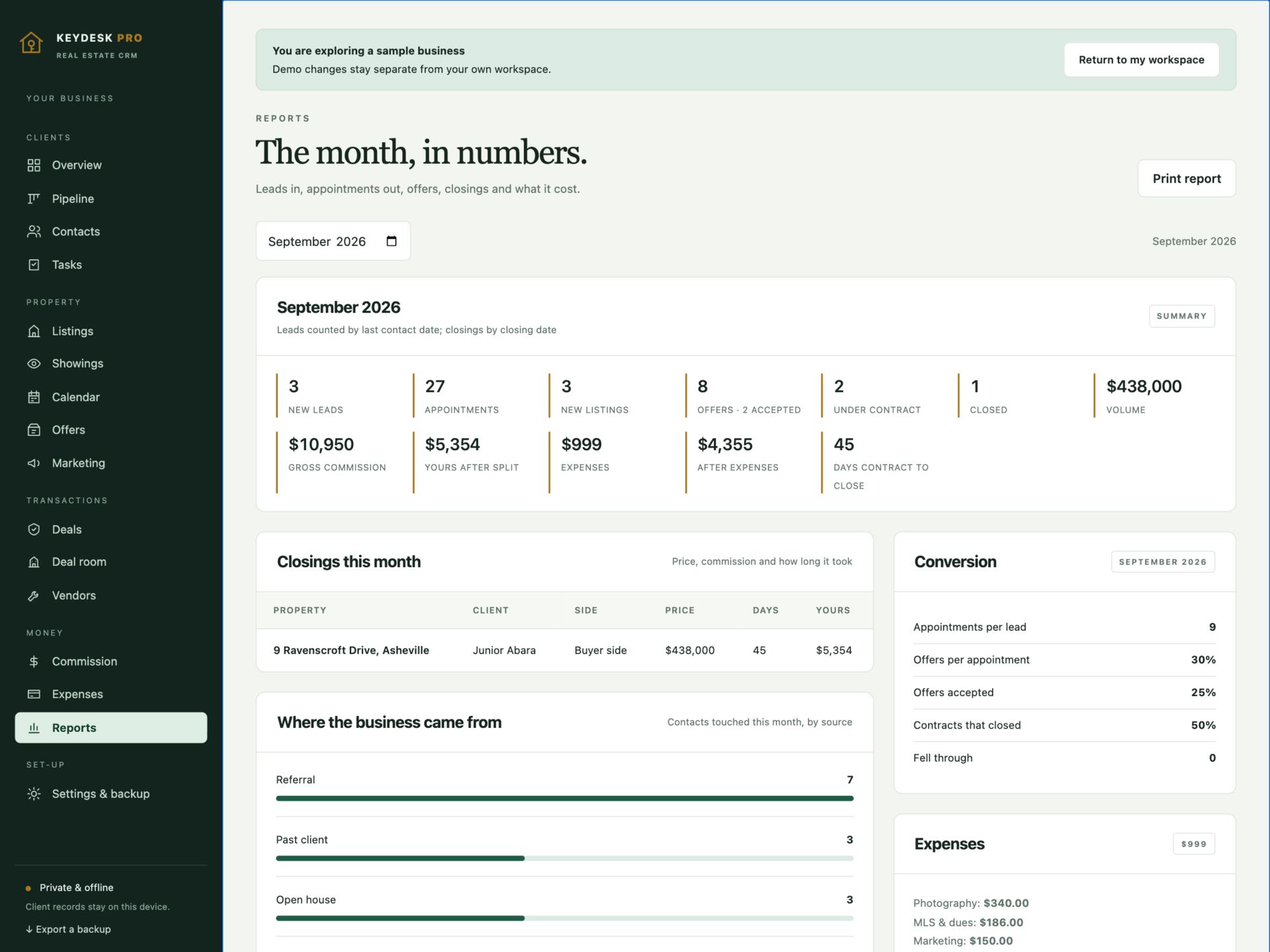The height and width of the screenshot is (952, 1270).
Task: Click the Calendar icon in sidebar
Action: click(34, 397)
